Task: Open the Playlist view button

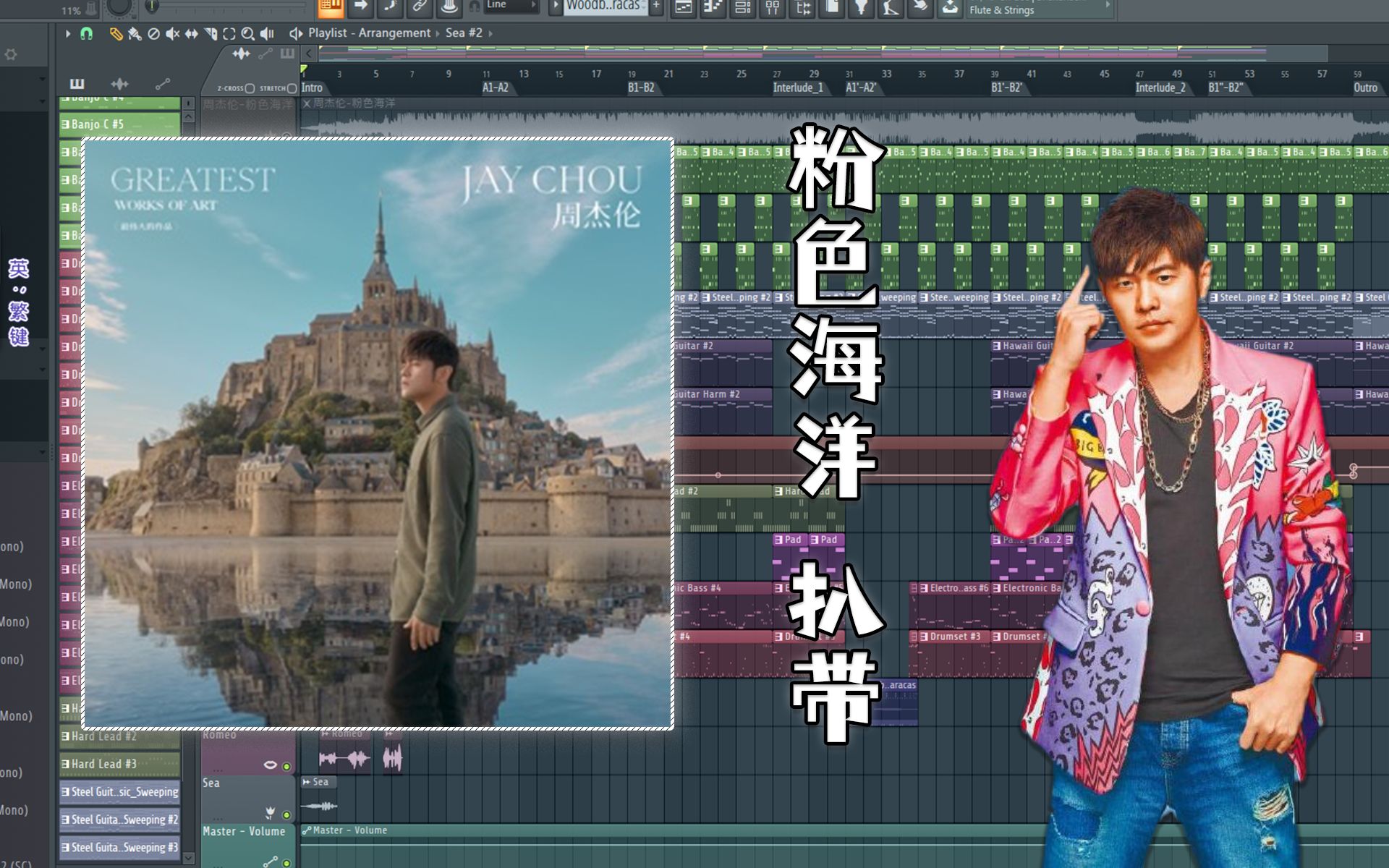Action: 683,7
